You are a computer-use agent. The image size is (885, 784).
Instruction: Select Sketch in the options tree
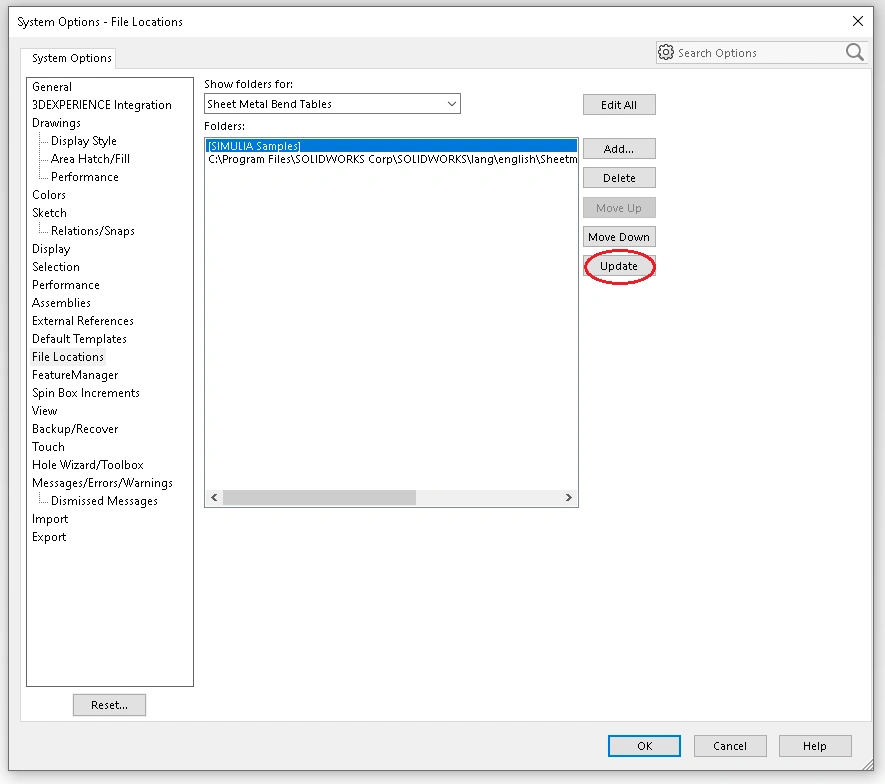[49, 213]
